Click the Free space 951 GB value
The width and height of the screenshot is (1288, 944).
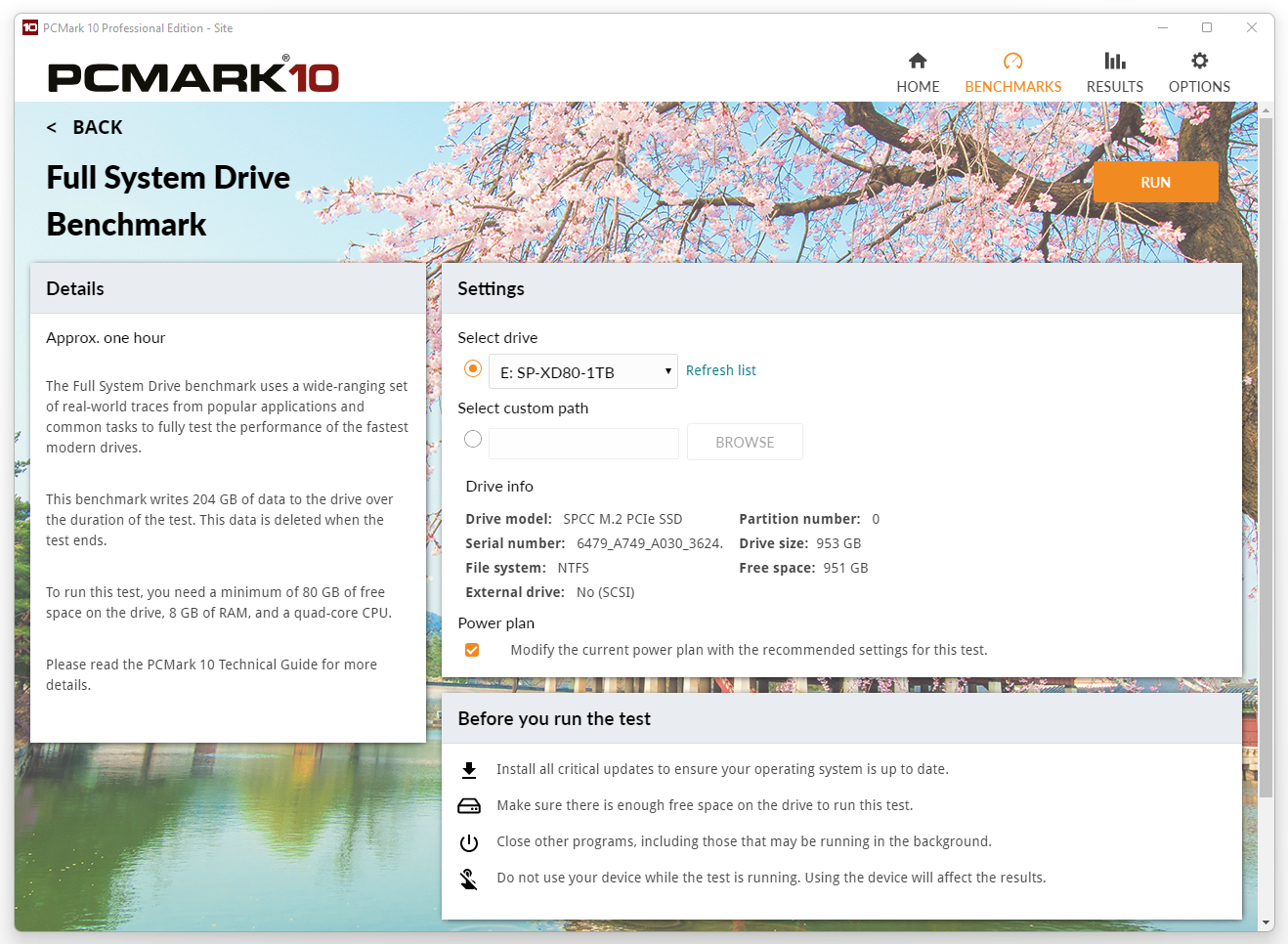coord(845,568)
